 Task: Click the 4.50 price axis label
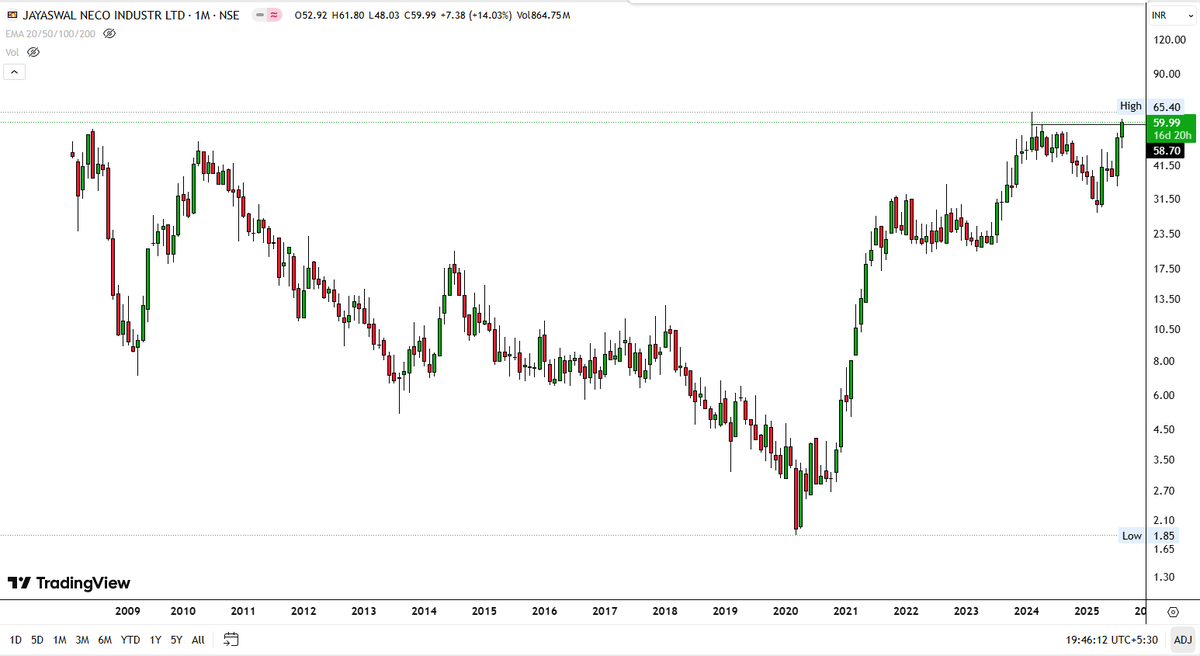pos(1164,430)
